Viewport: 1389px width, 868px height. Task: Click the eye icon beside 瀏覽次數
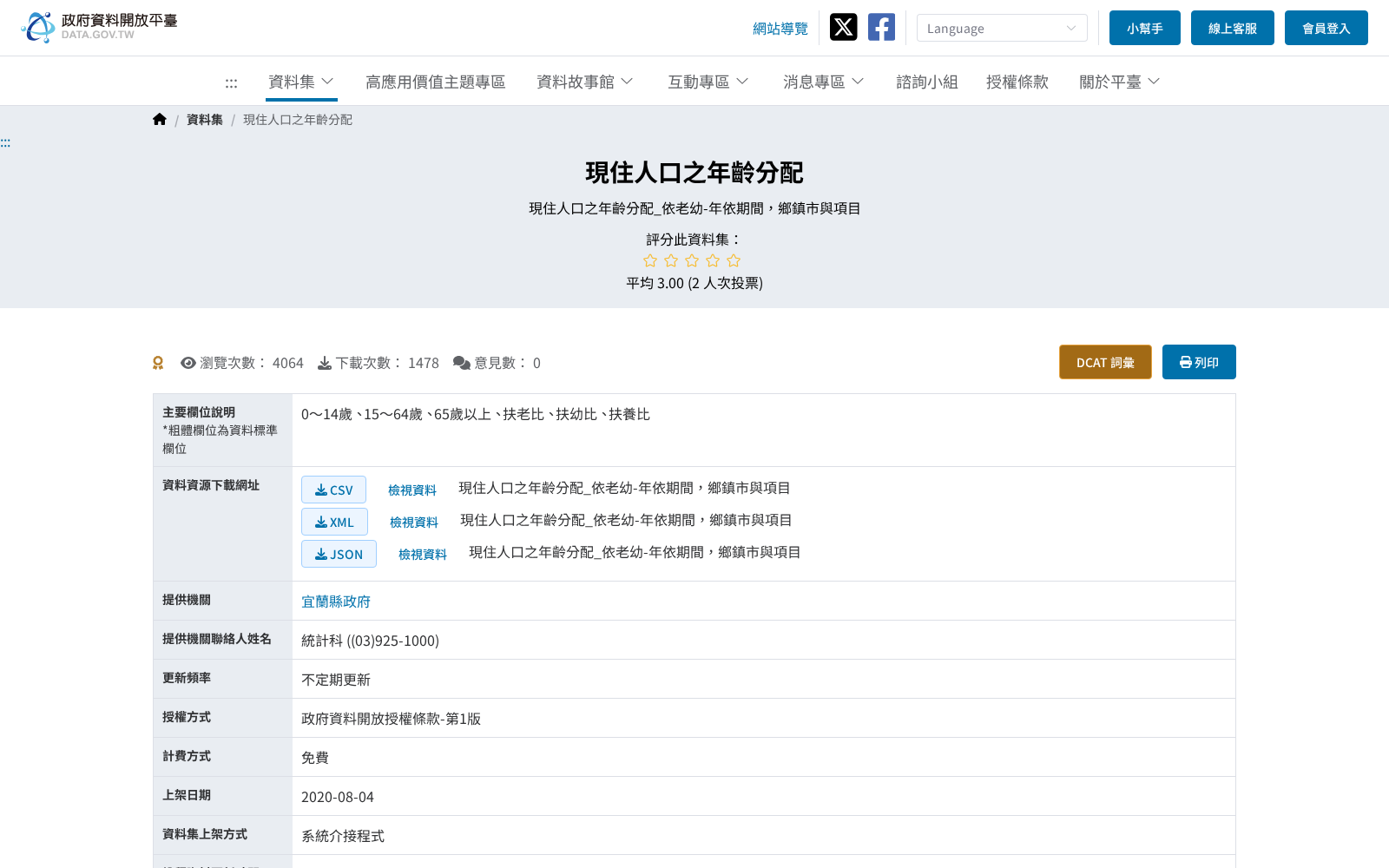(x=188, y=363)
